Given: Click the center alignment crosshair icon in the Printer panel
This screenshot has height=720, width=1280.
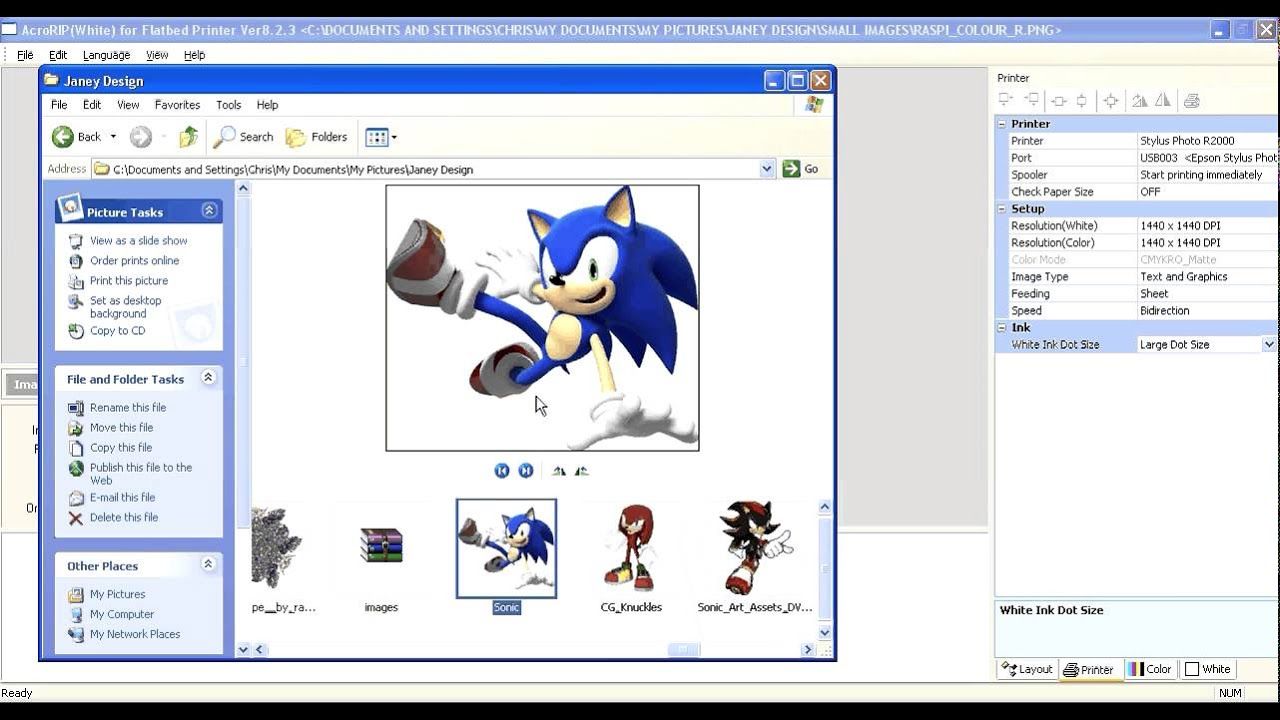Looking at the screenshot, I should 1110,100.
